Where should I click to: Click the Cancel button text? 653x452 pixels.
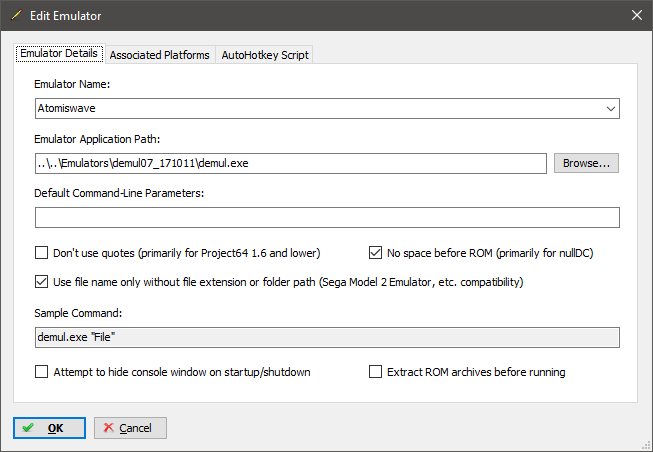135,428
